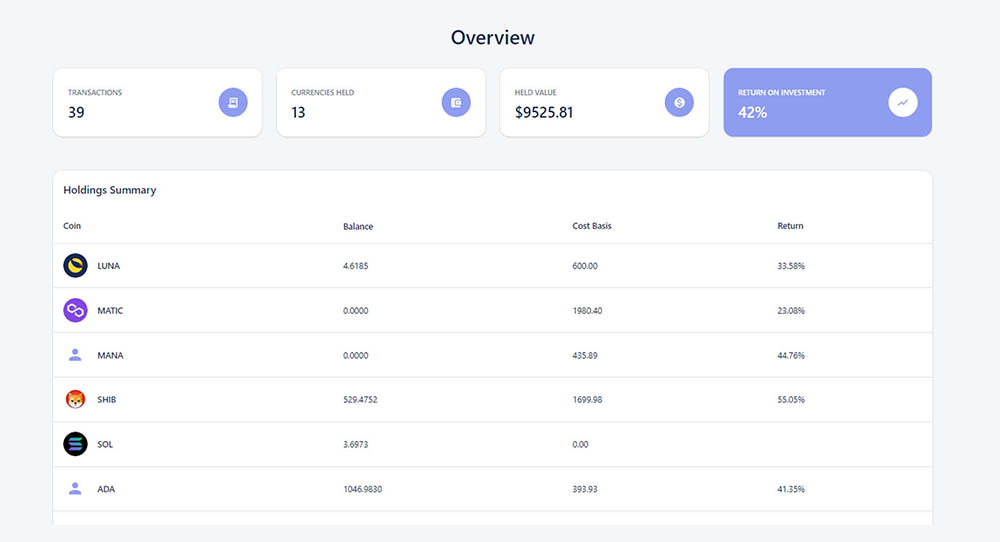
Task: Click the MANA placeholder avatar icon
Action: [75, 355]
